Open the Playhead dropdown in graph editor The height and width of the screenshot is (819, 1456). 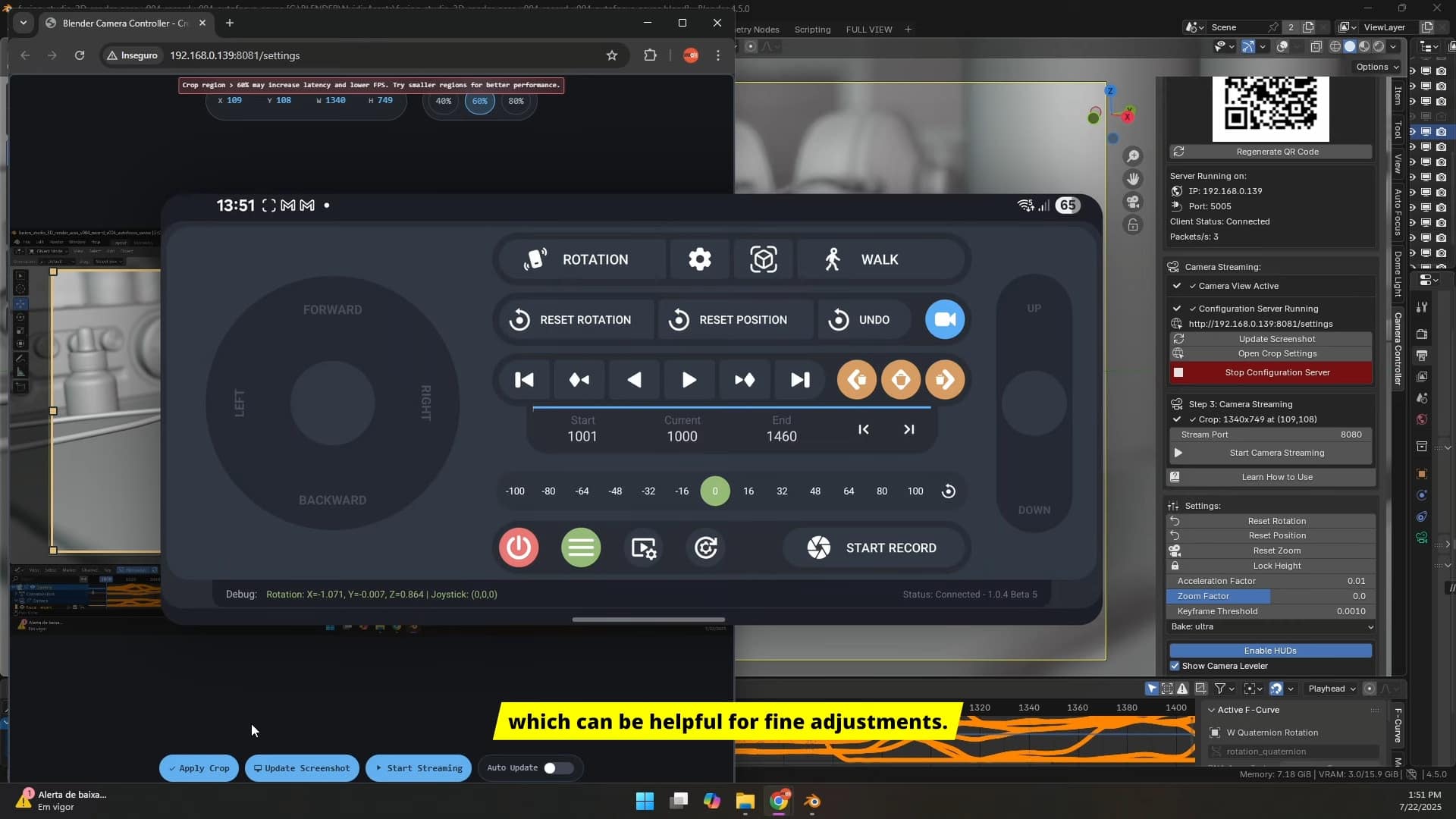[x=1332, y=689]
